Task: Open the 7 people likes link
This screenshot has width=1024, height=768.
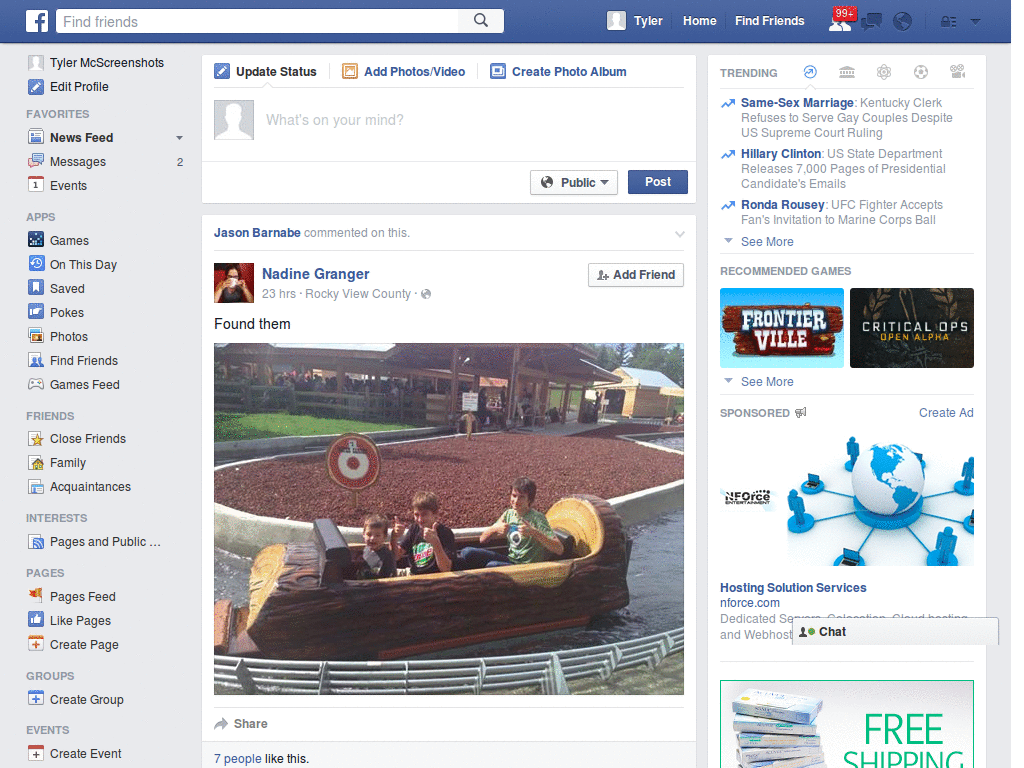Action: (x=238, y=759)
